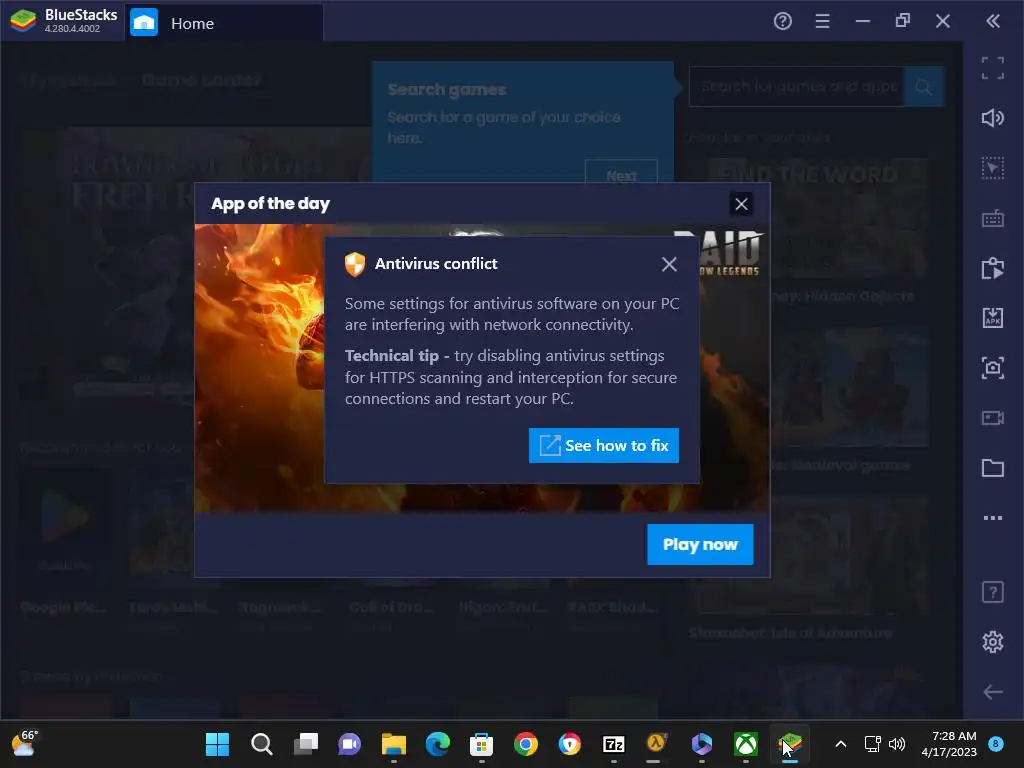
Task: Open the sidebar help box icon
Action: click(993, 592)
